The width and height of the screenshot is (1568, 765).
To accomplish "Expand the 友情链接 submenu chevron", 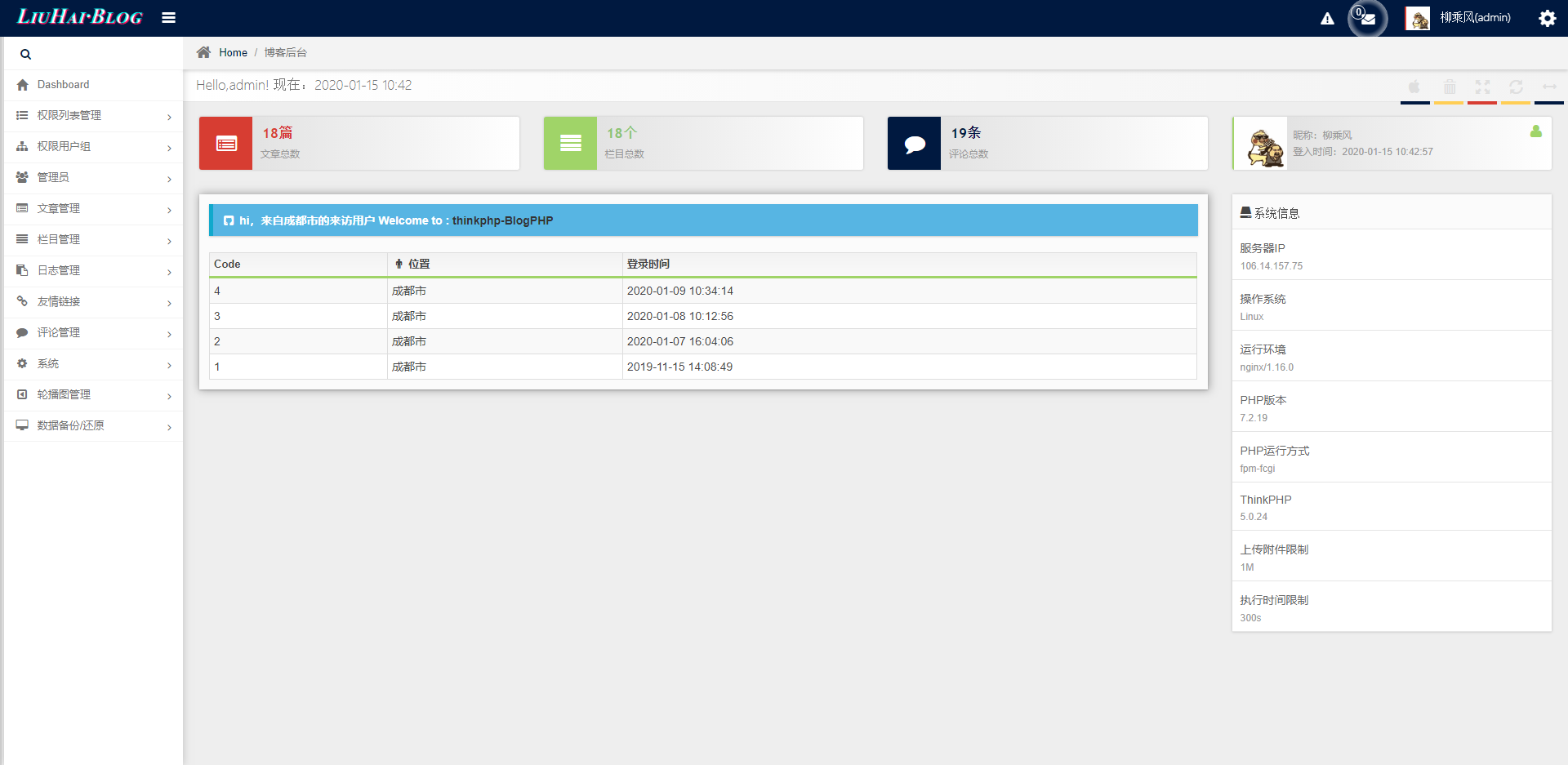I will [169, 304].
